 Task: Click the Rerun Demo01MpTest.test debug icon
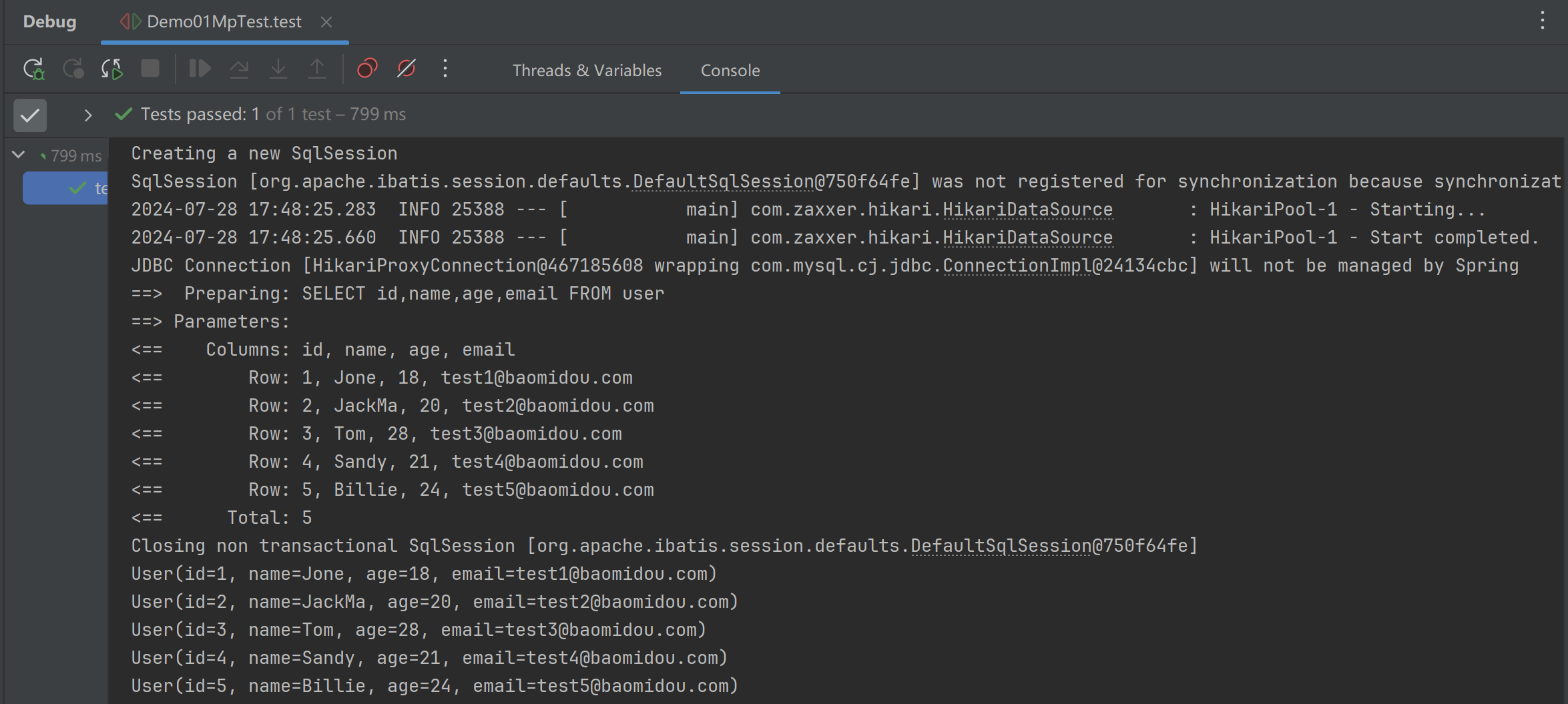coord(34,69)
